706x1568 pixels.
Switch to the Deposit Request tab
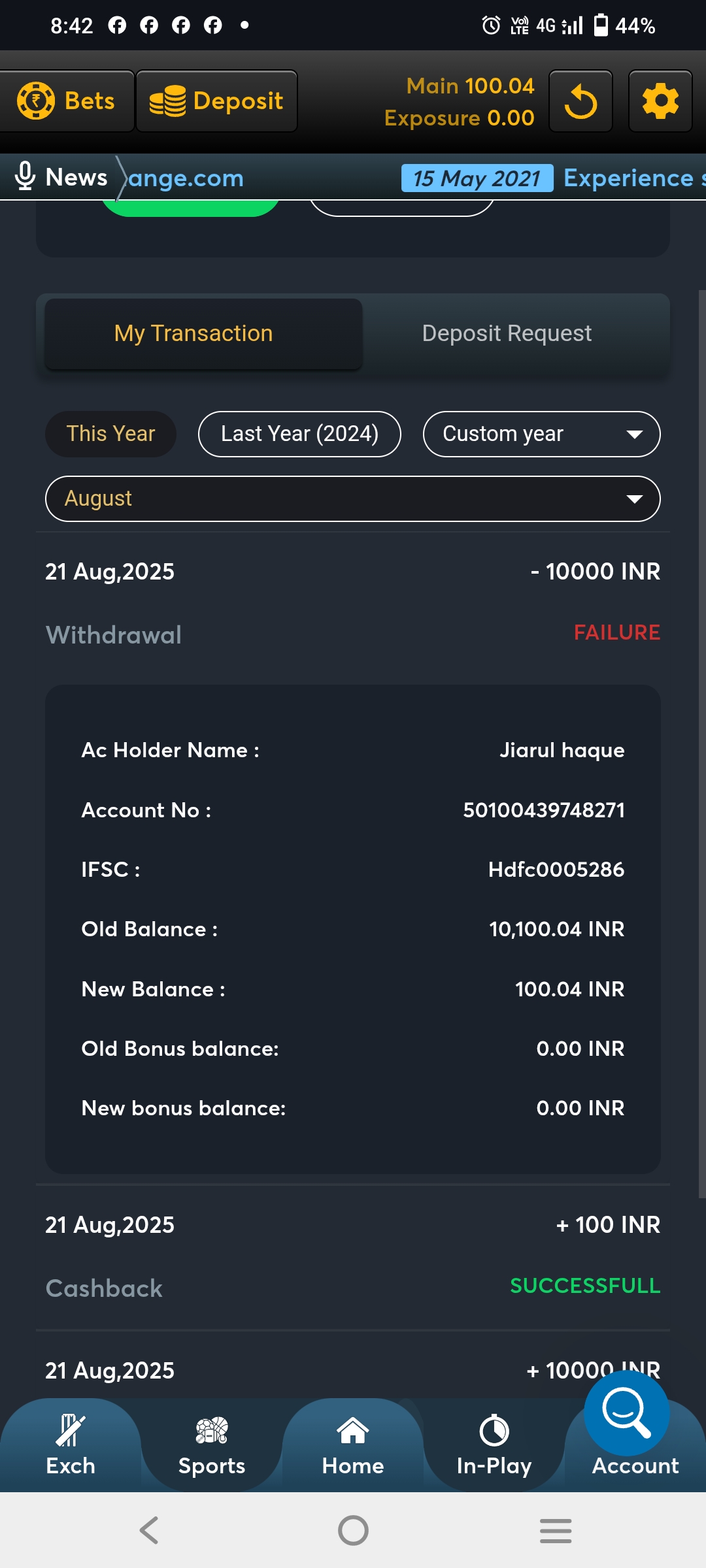tap(507, 334)
